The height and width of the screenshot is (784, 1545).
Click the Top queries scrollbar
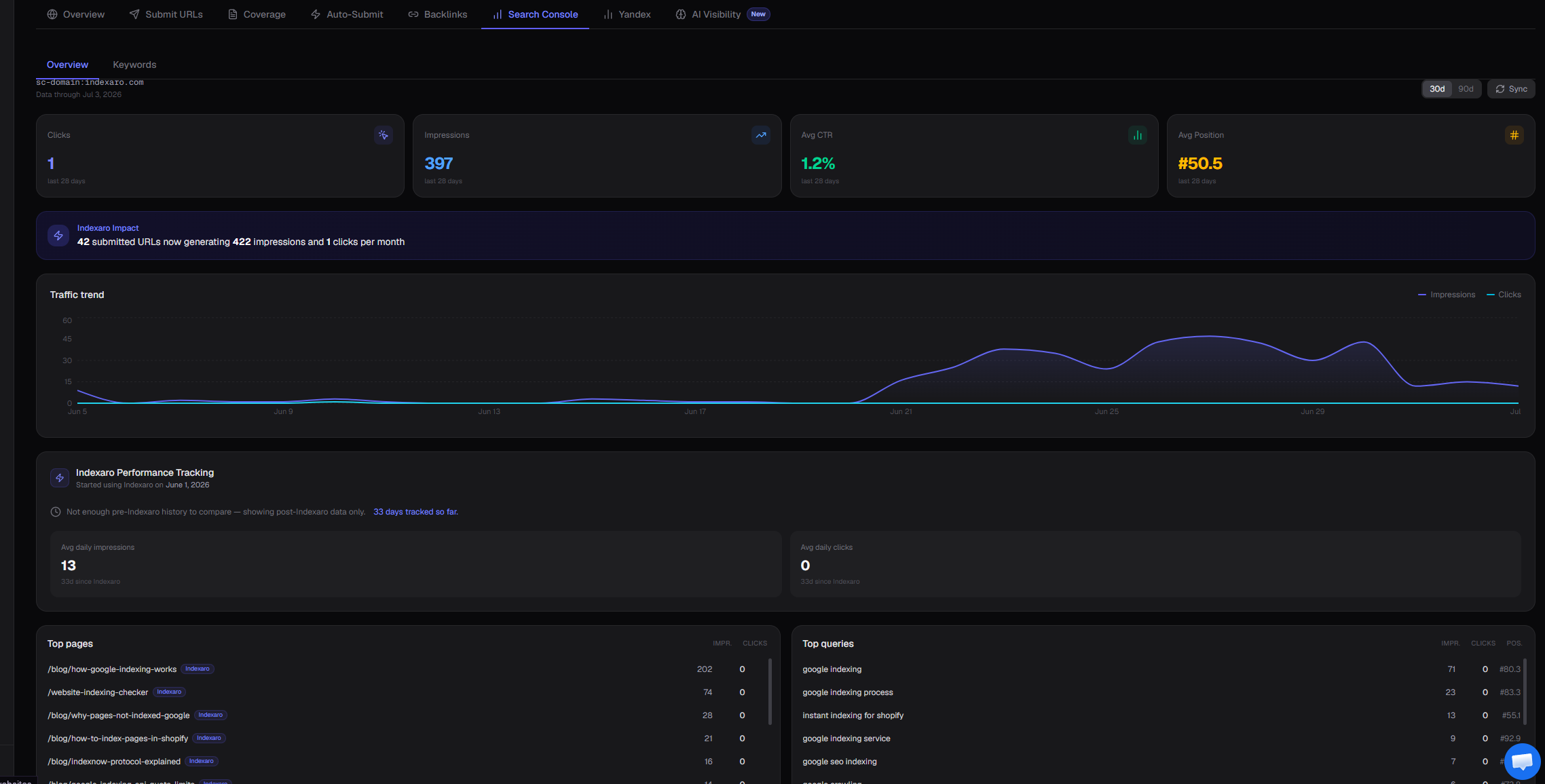(1525, 691)
